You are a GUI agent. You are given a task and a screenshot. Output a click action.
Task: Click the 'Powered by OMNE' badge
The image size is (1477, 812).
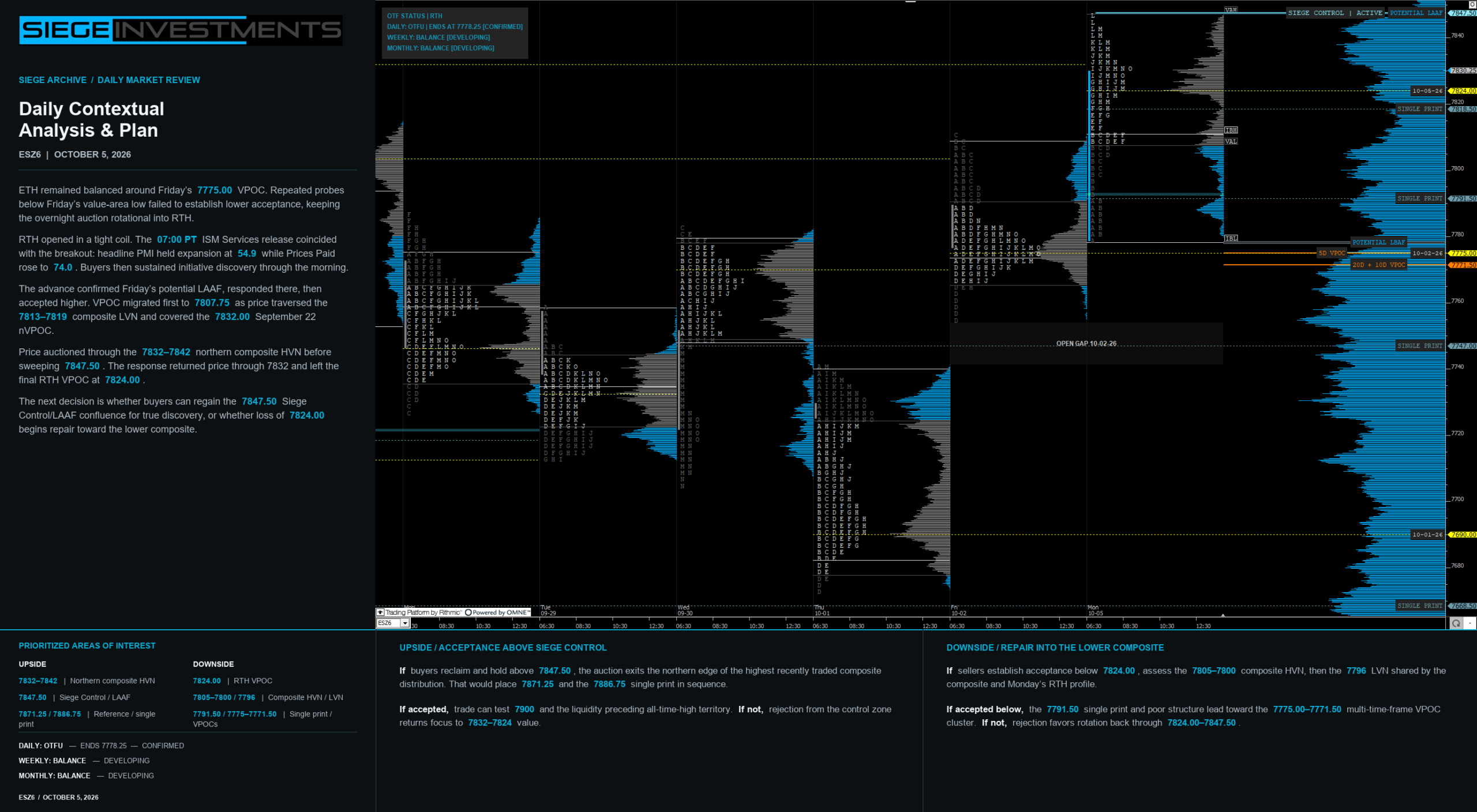tap(497, 612)
